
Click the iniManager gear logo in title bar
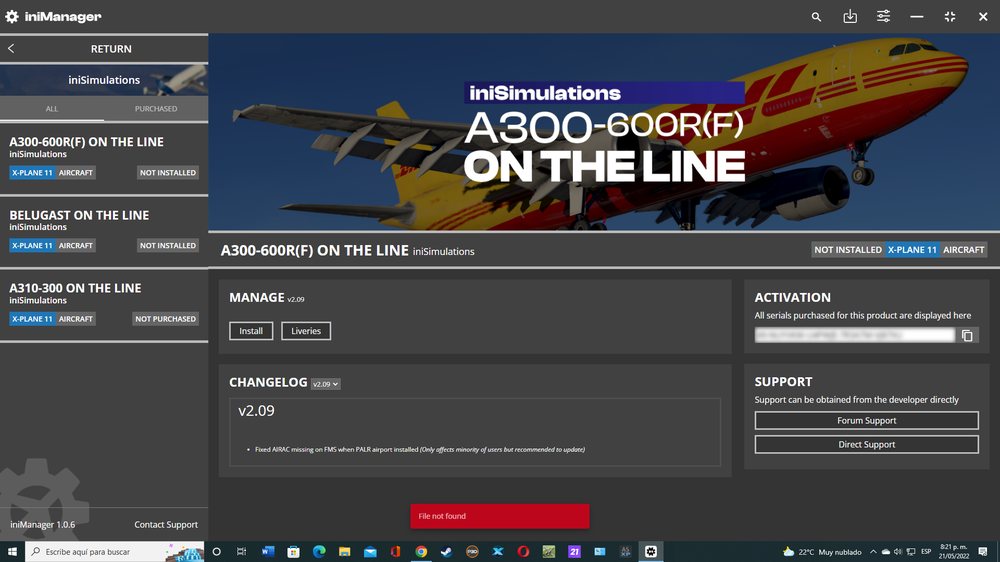click(12, 17)
